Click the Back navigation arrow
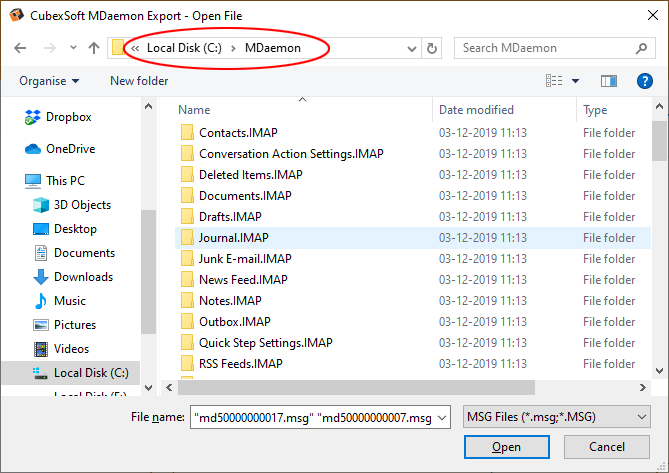The image size is (669, 473). tap(22, 48)
